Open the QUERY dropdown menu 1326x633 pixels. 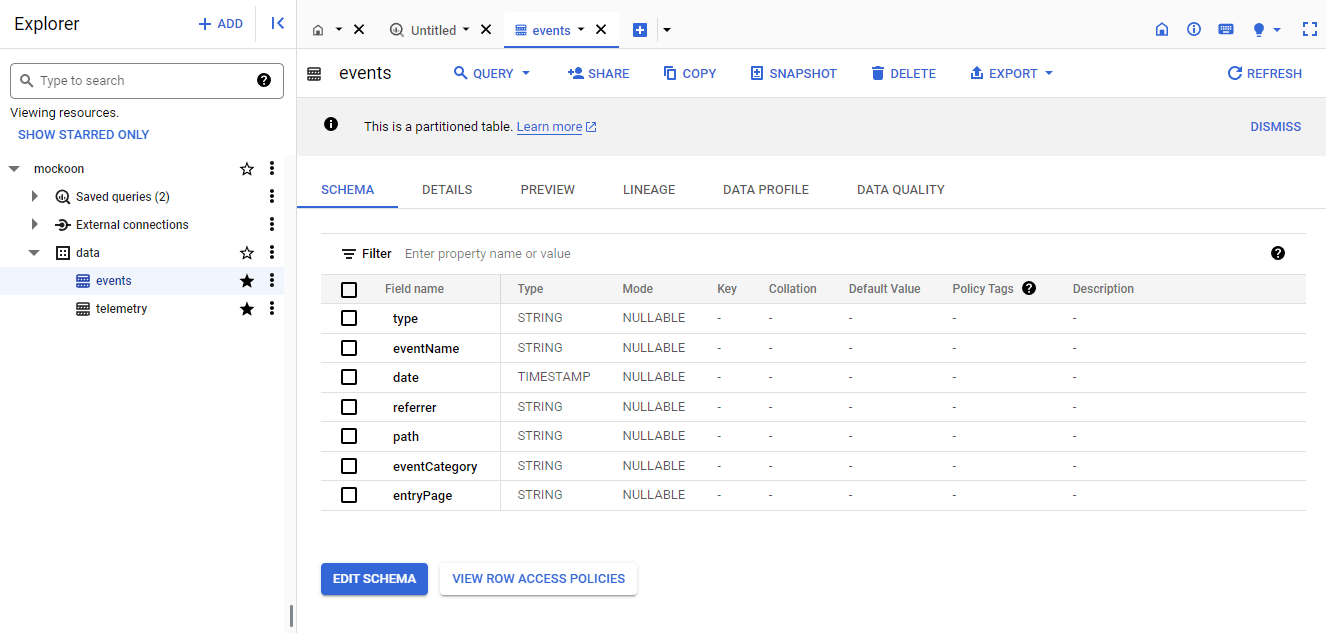pos(492,73)
